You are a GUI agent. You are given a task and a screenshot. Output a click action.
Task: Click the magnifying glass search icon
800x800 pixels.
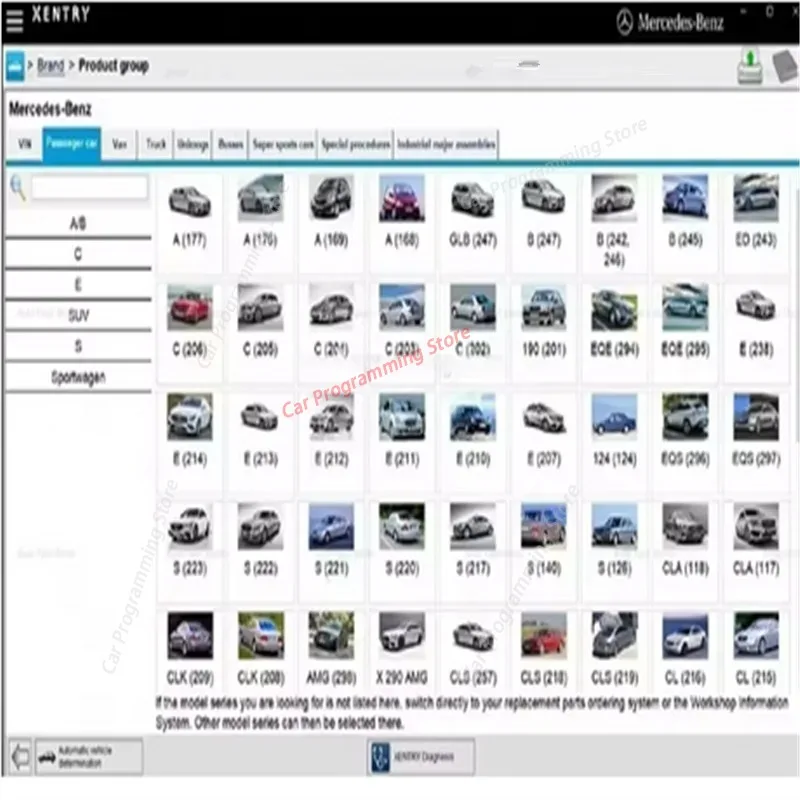point(18,188)
